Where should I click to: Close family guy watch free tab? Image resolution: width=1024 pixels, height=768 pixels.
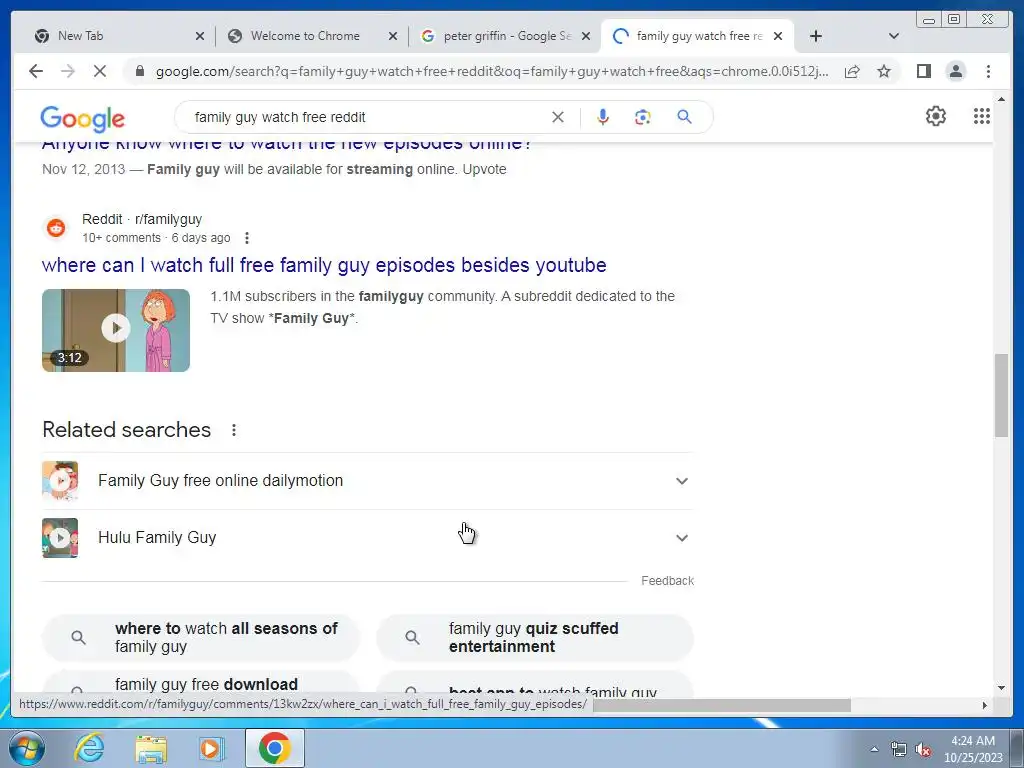(x=778, y=36)
